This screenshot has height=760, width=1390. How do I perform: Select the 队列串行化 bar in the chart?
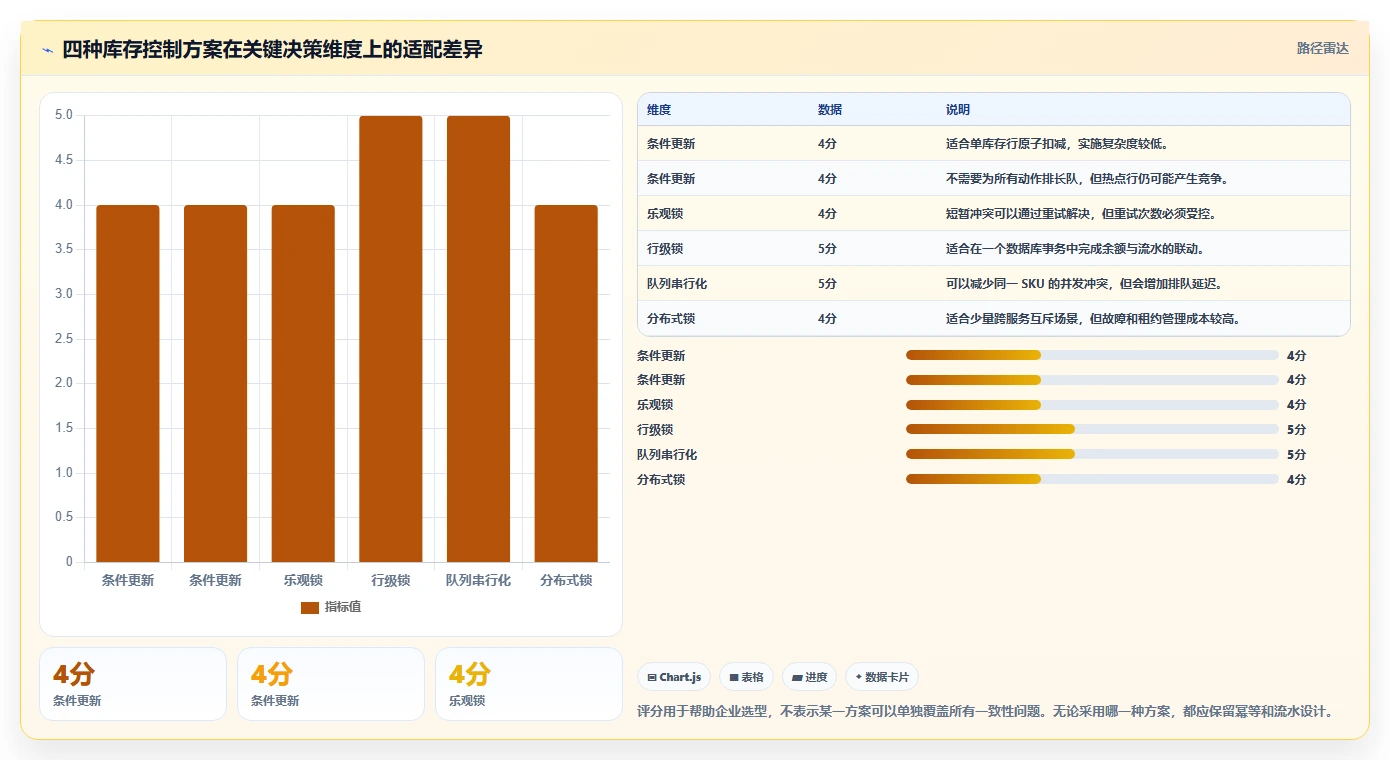(478, 339)
